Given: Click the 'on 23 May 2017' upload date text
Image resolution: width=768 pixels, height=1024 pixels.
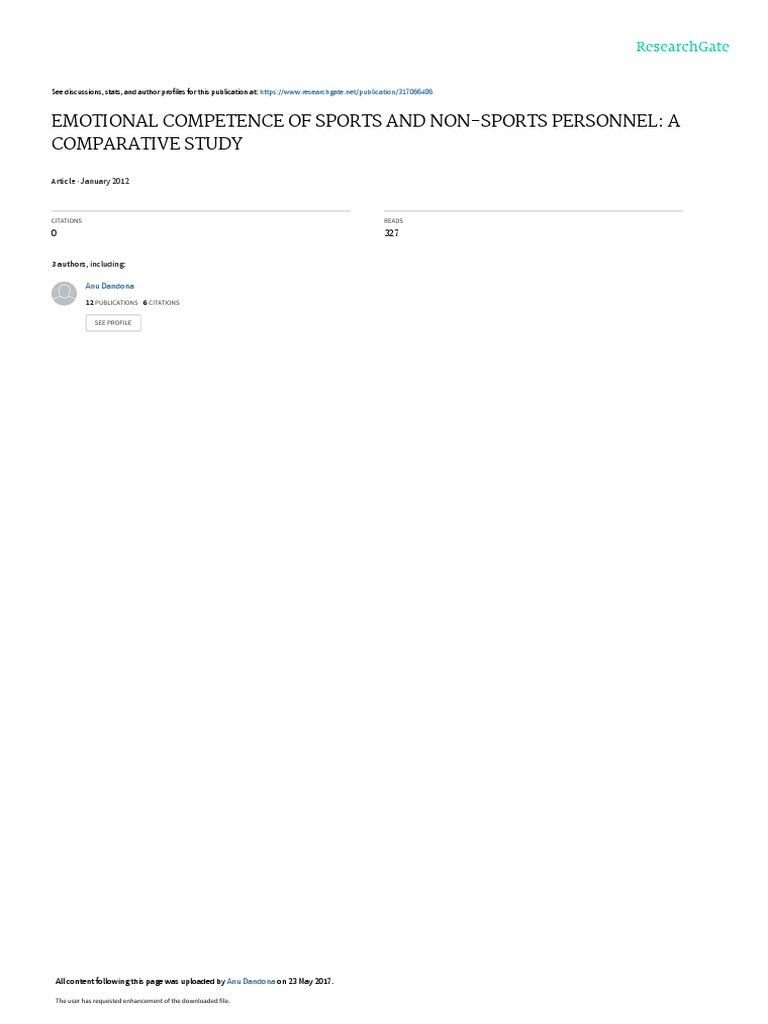Looking at the screenshot, I should click(305, 981).
